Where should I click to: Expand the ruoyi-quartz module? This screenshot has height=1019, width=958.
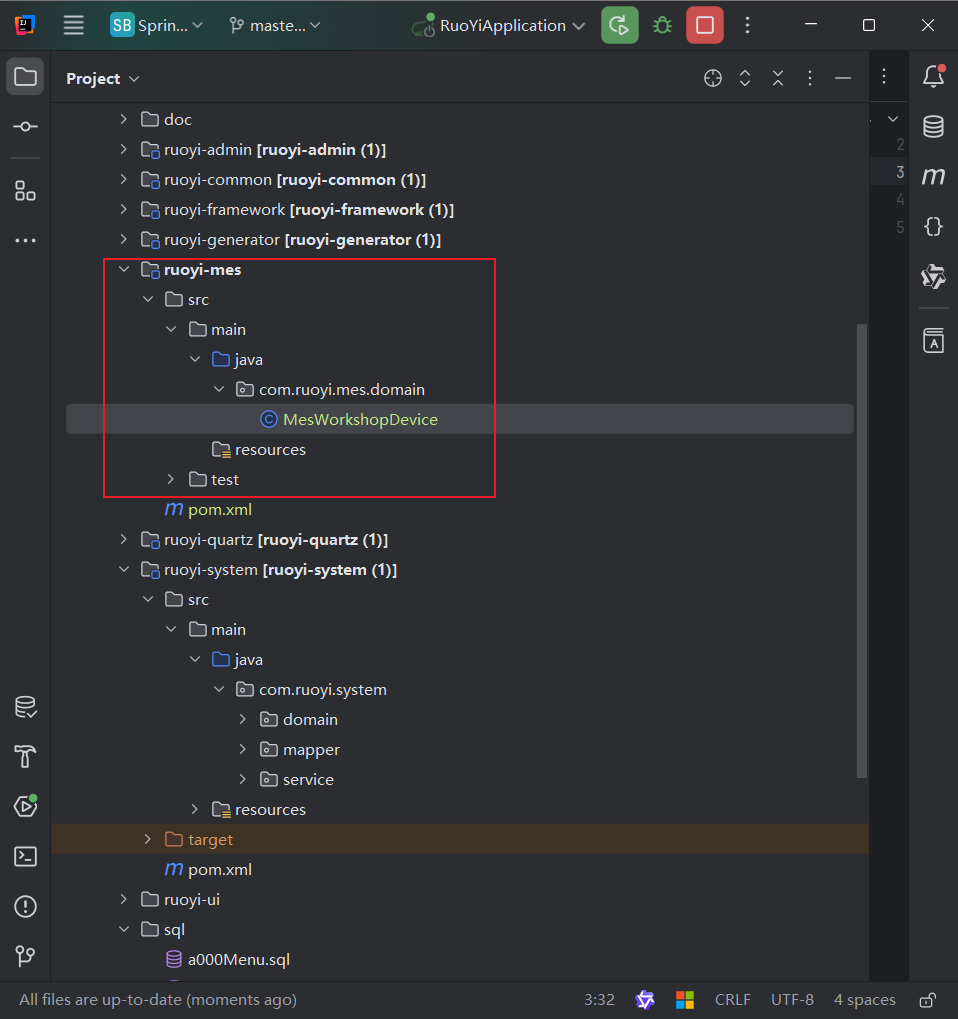(x=123, y=539)
